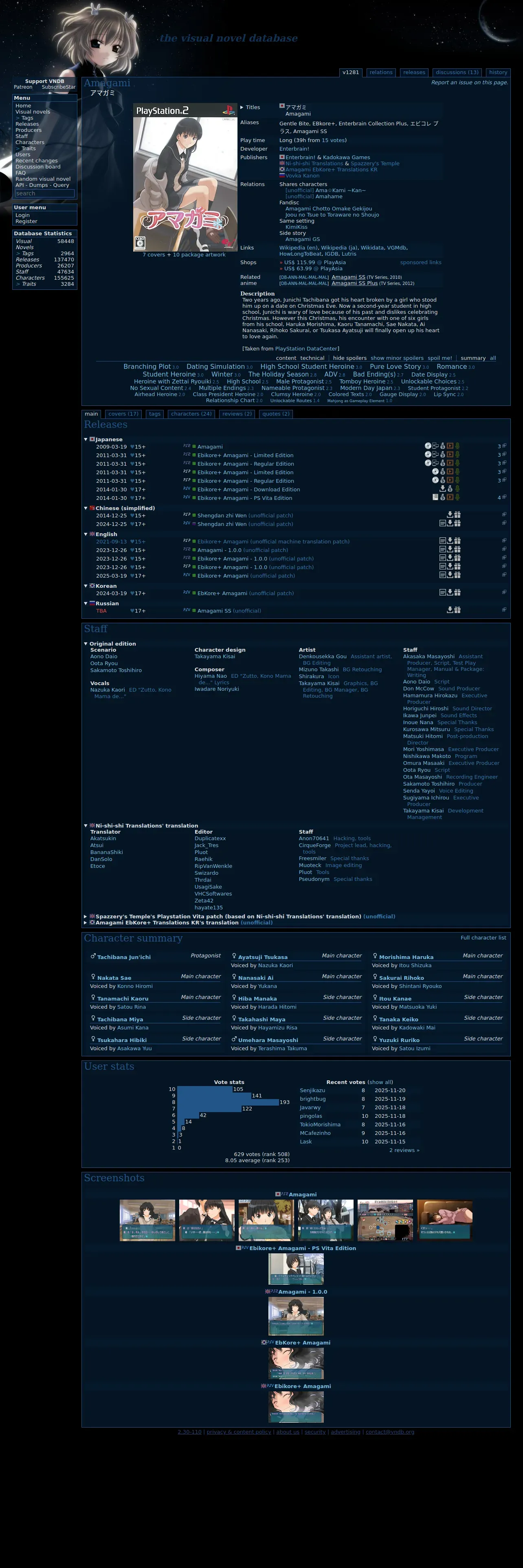This screenshot has height=1568, width=523.
Task: Open the PlayStation 2 Amagami cover image
Action: [185, 177]
